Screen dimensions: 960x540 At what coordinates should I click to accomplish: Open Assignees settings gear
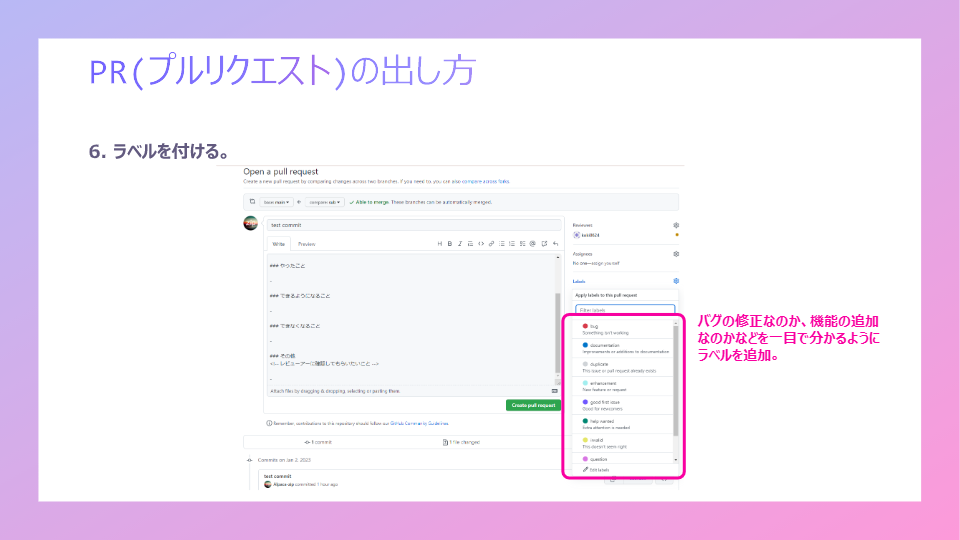676,253
